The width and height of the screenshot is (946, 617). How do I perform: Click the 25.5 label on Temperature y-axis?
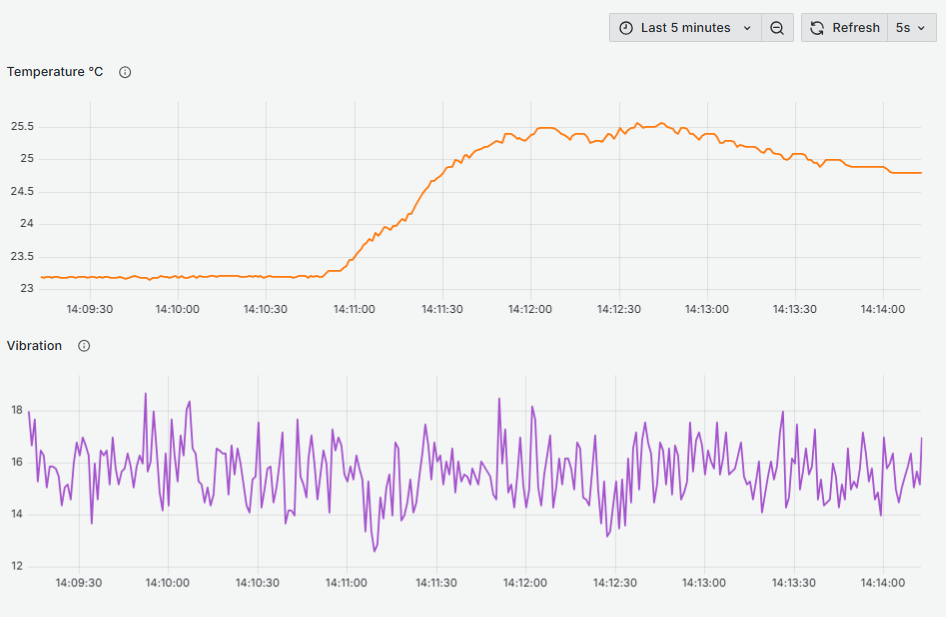pos(22,127)
